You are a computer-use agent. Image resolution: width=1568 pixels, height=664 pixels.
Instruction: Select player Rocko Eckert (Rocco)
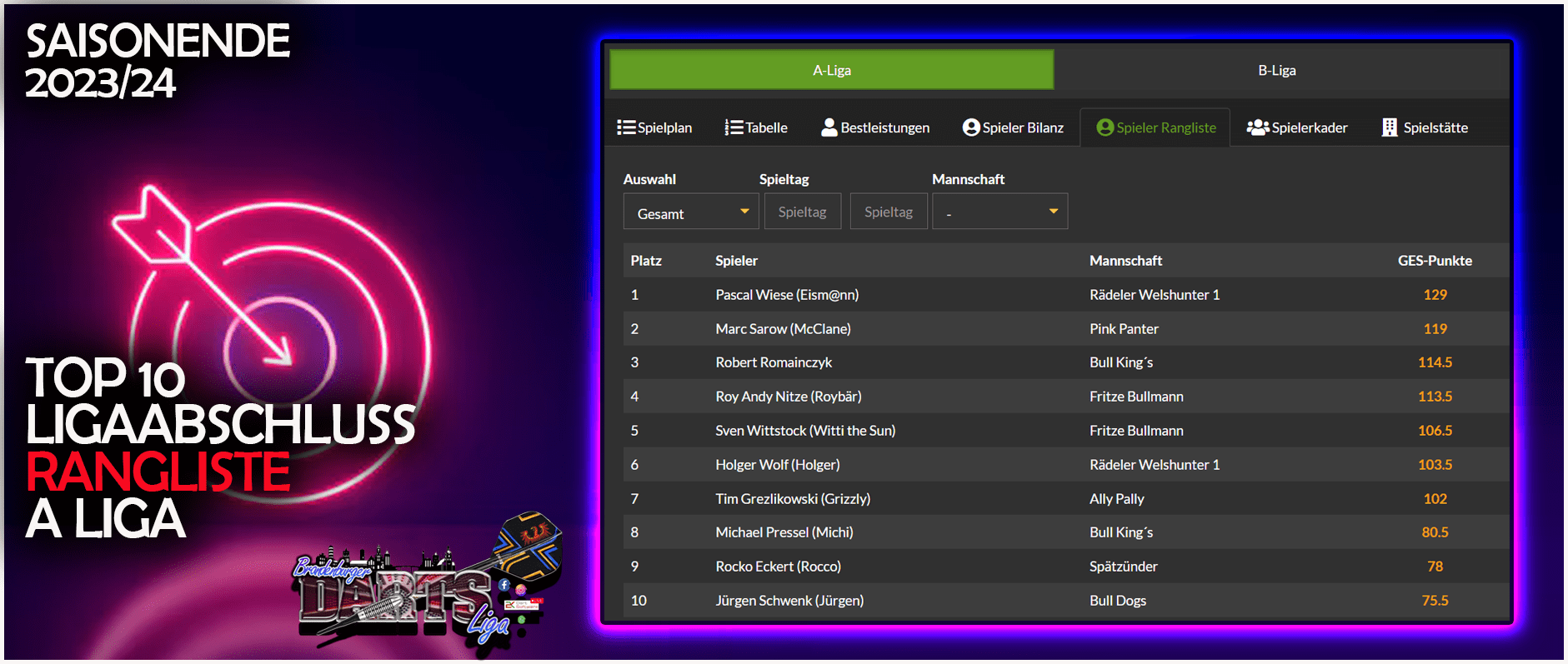(778, 567)
